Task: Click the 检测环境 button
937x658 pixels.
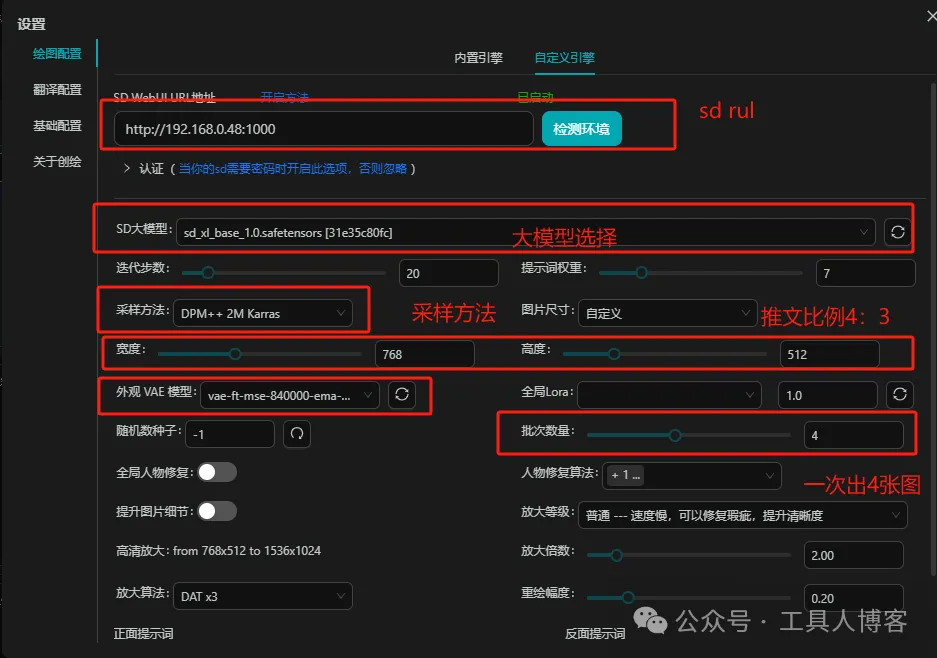Action: [581, 128]
